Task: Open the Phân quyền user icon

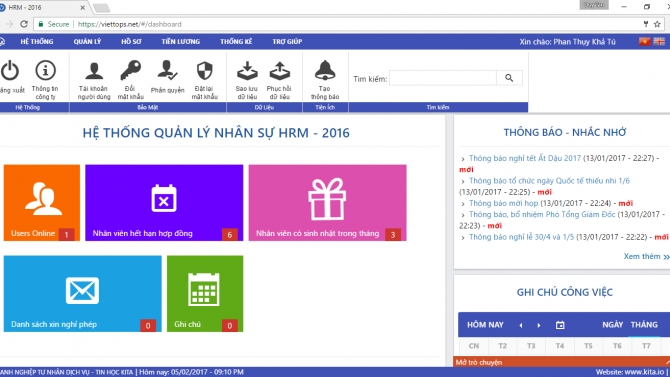Action: pyautogui.click(x=168, y=71)
